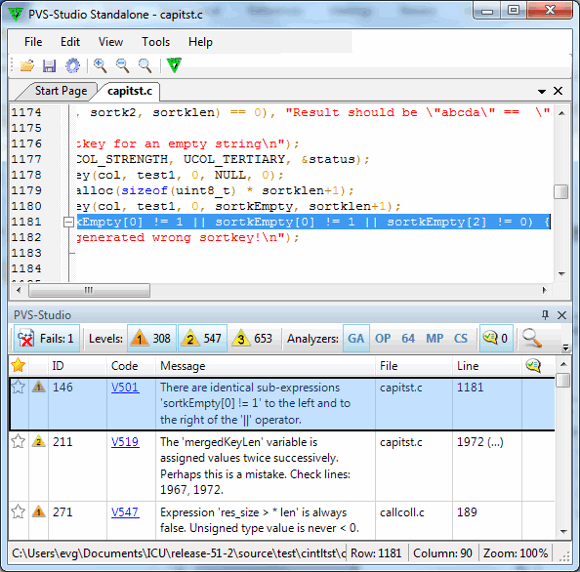Toggle Level 2 warnings filter showing 547
Viewport: 580px width, 572px height.
pos(203,338)
